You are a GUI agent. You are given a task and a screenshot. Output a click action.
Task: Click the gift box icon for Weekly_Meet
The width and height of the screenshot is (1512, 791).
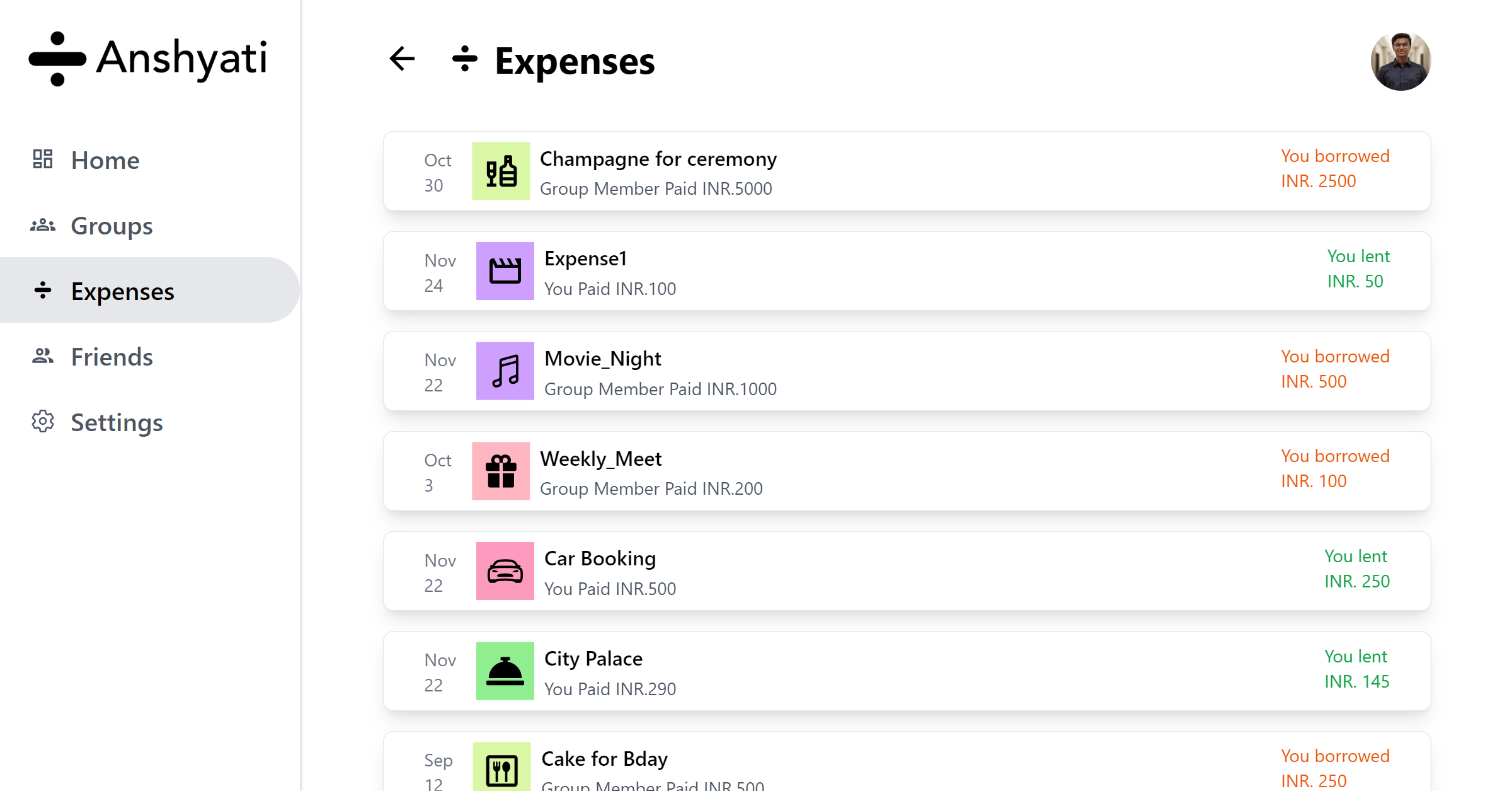[x=501, y=471]
